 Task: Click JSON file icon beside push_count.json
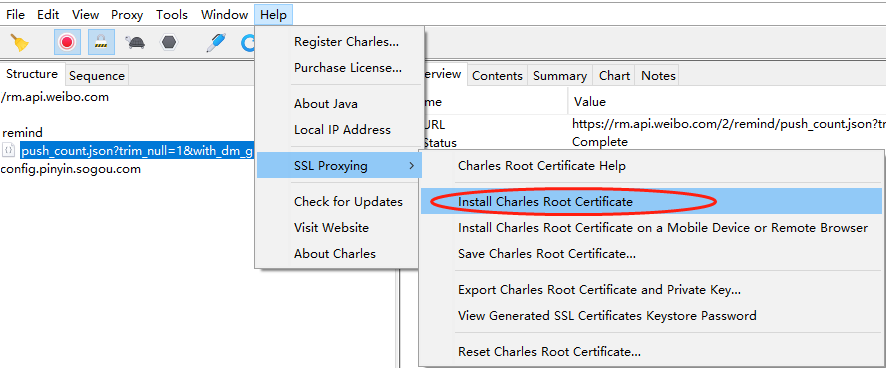(8, 150)
